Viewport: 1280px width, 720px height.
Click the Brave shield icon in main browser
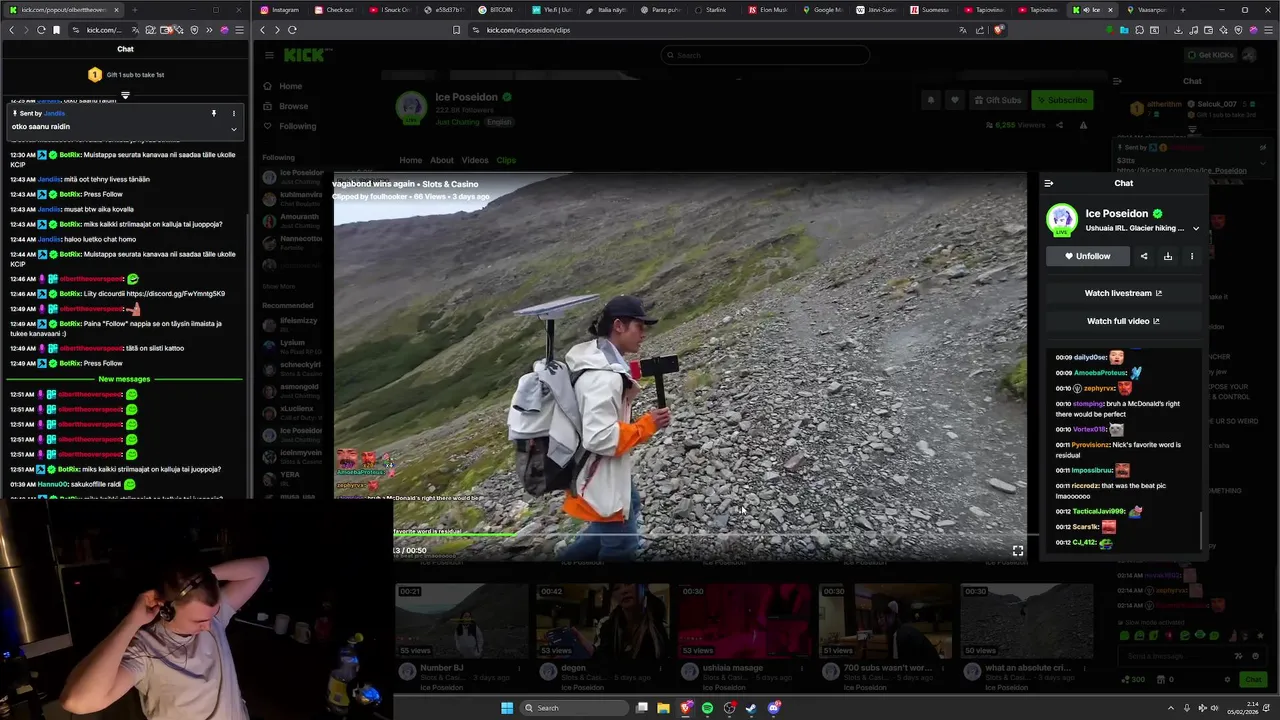[x=997, y=30]
